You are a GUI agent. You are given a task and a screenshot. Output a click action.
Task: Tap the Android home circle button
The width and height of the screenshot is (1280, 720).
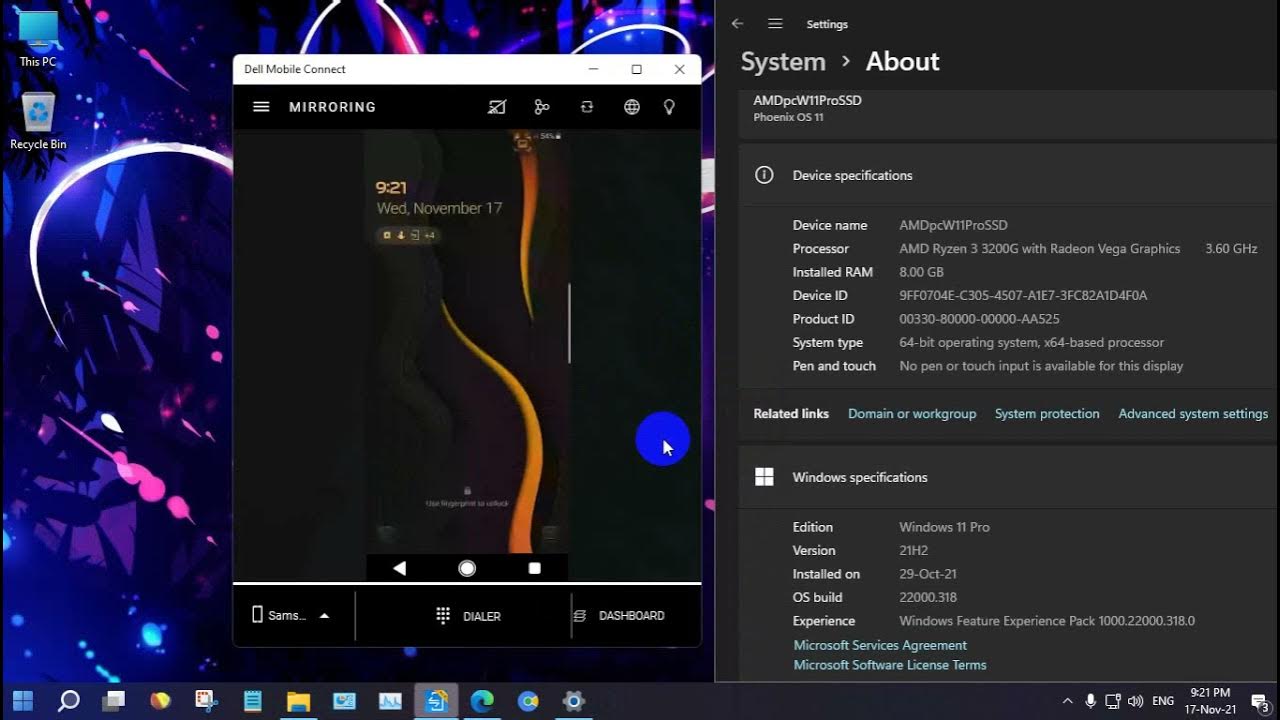(x=467, y=568)
